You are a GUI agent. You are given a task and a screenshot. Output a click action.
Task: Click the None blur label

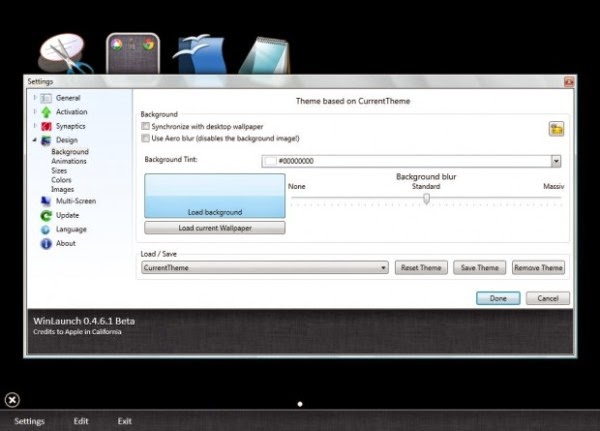pyautogui.click(x=297, y=186)
